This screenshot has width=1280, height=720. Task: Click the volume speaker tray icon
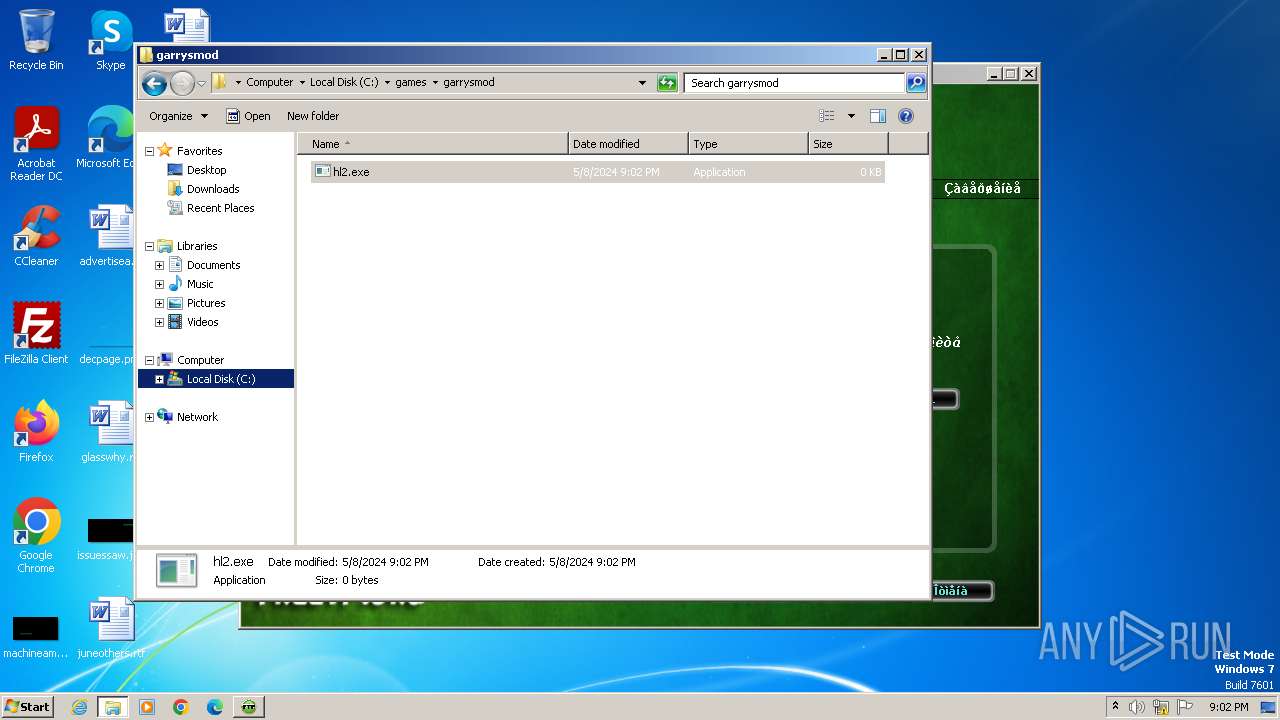[1137, 707]
